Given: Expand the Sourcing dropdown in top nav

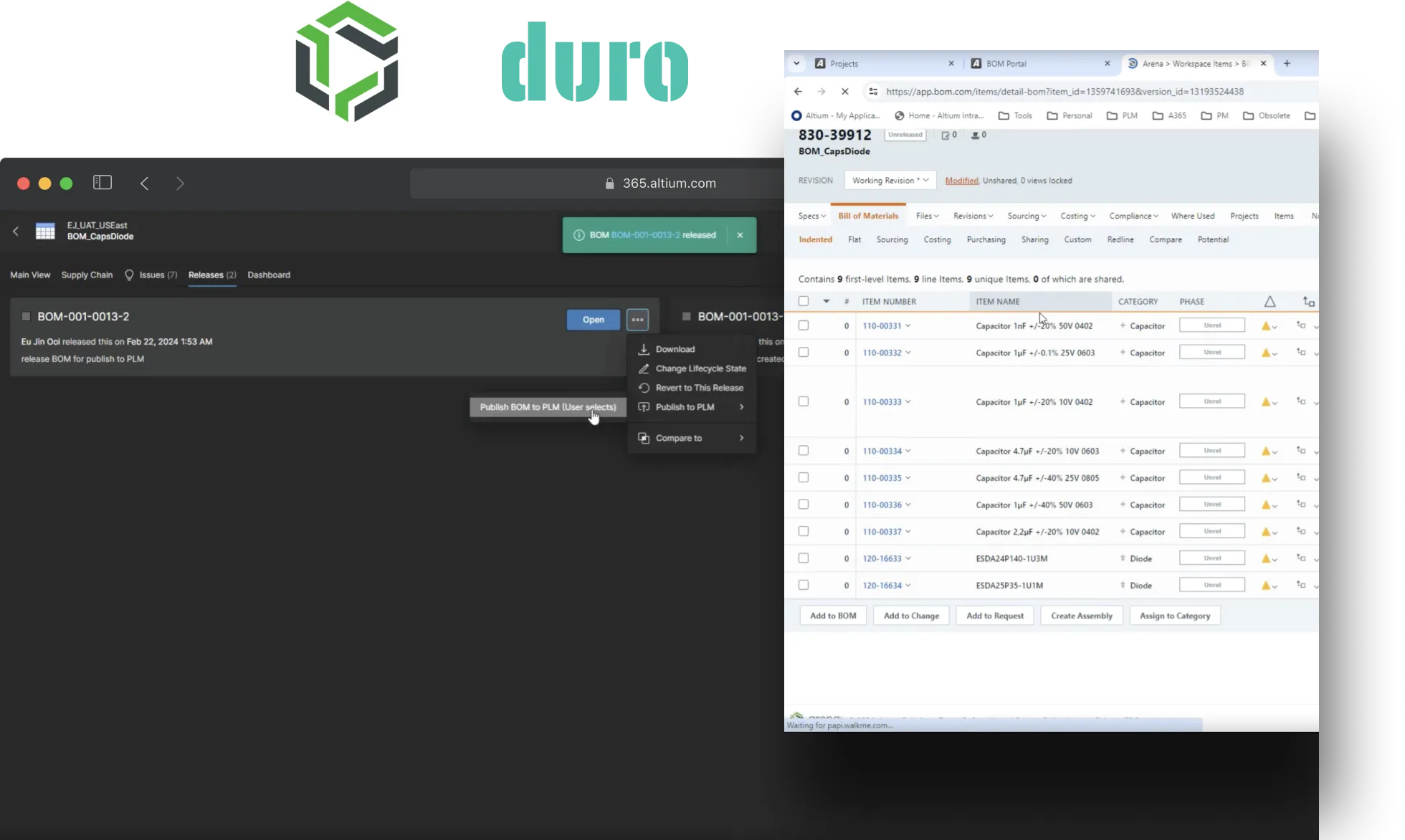Looking at the screenshot, I should [x=1027, y=216].
